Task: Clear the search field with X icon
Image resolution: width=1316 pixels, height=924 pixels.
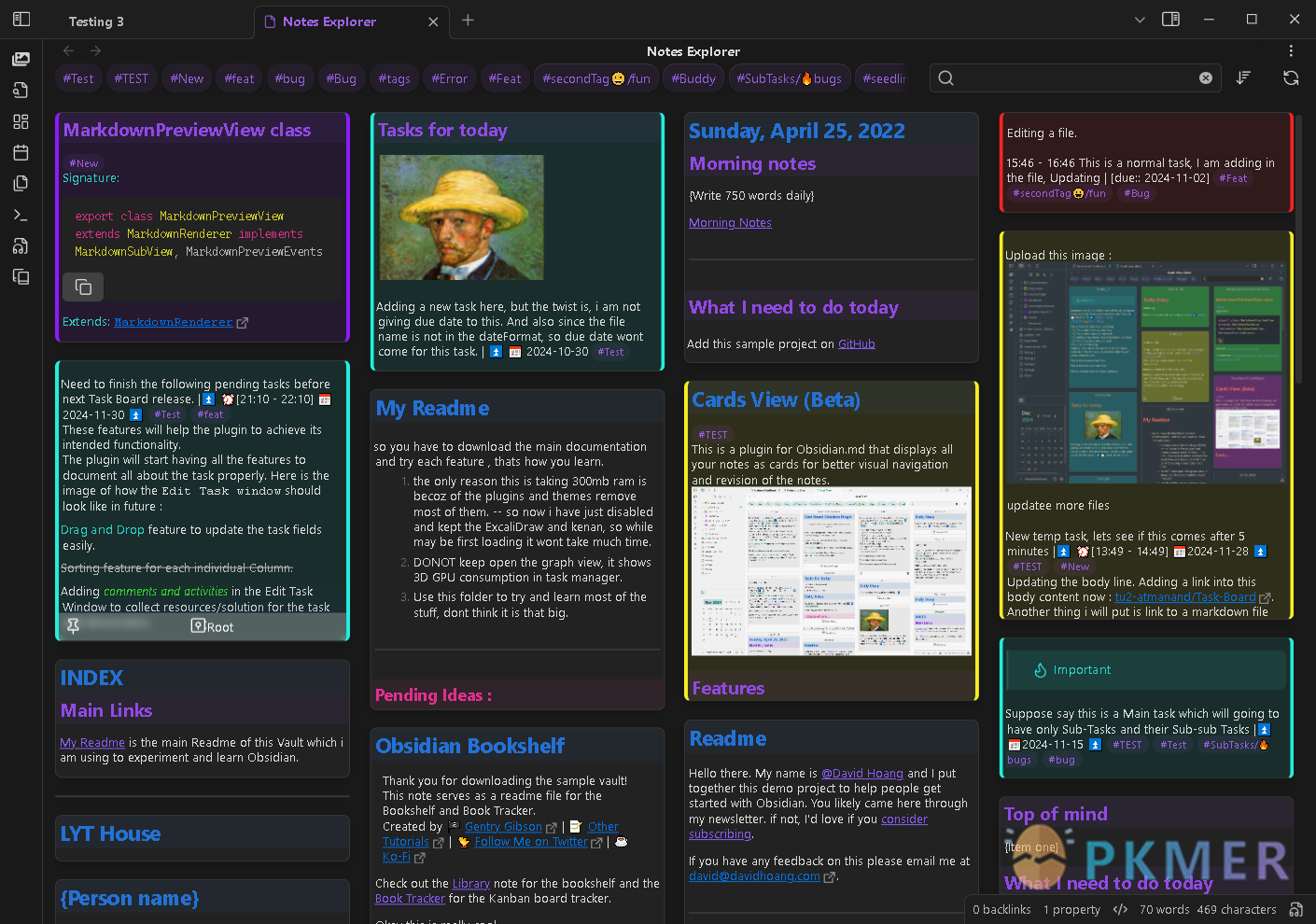Action: [x=1206, y=78]
